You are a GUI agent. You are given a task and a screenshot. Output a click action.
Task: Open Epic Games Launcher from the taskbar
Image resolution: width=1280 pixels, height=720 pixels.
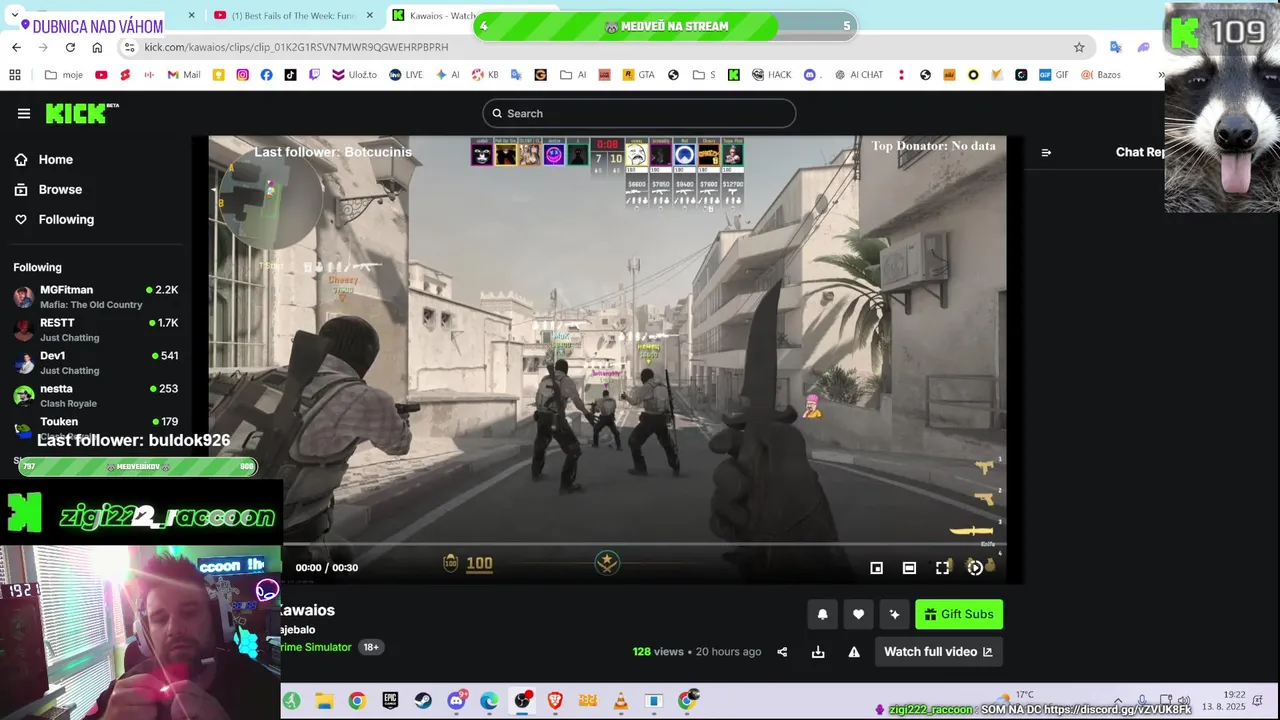[x=390, y=701]
